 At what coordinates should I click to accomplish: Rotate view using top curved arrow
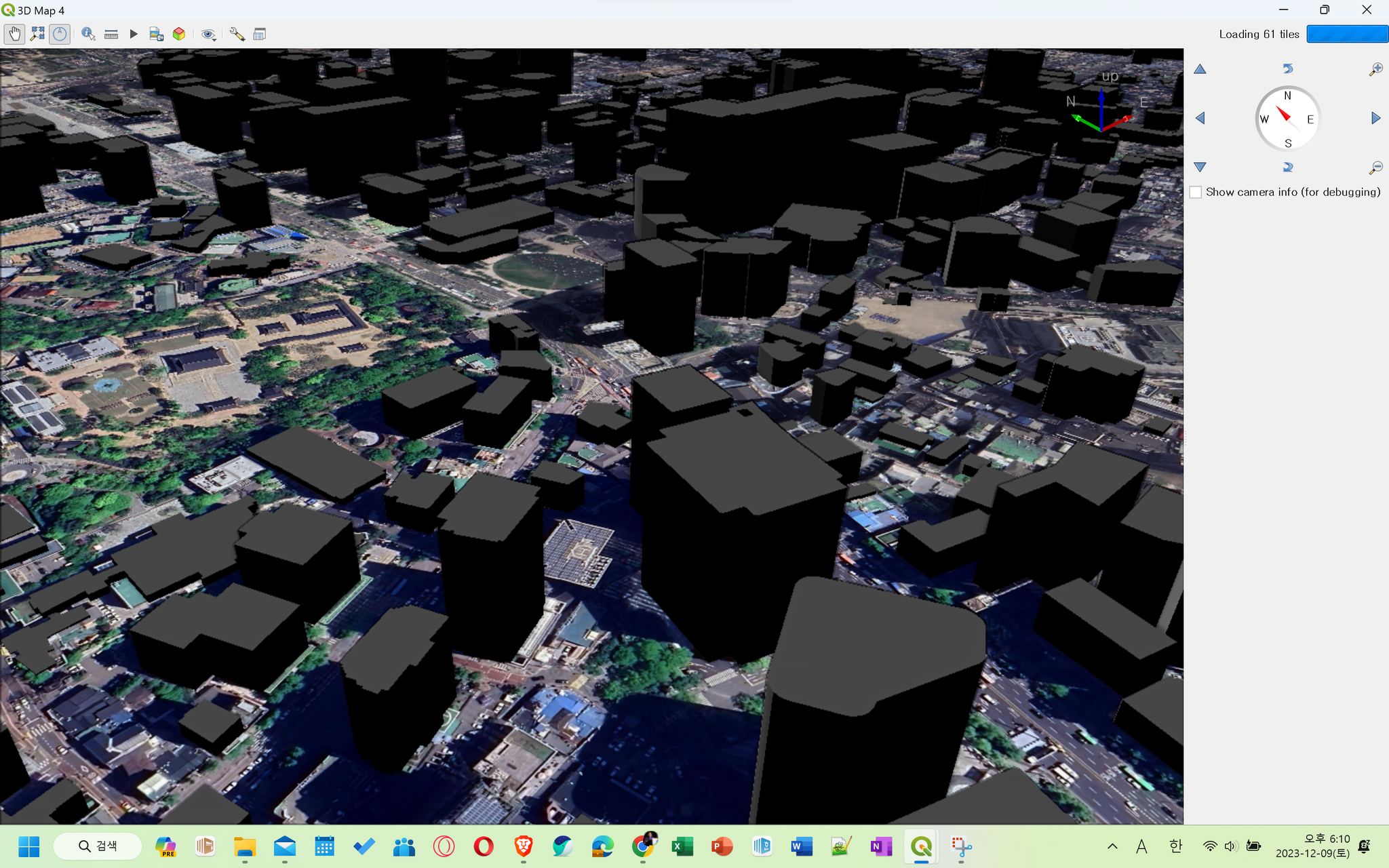pyautogui.click(x=1287, y=68)
